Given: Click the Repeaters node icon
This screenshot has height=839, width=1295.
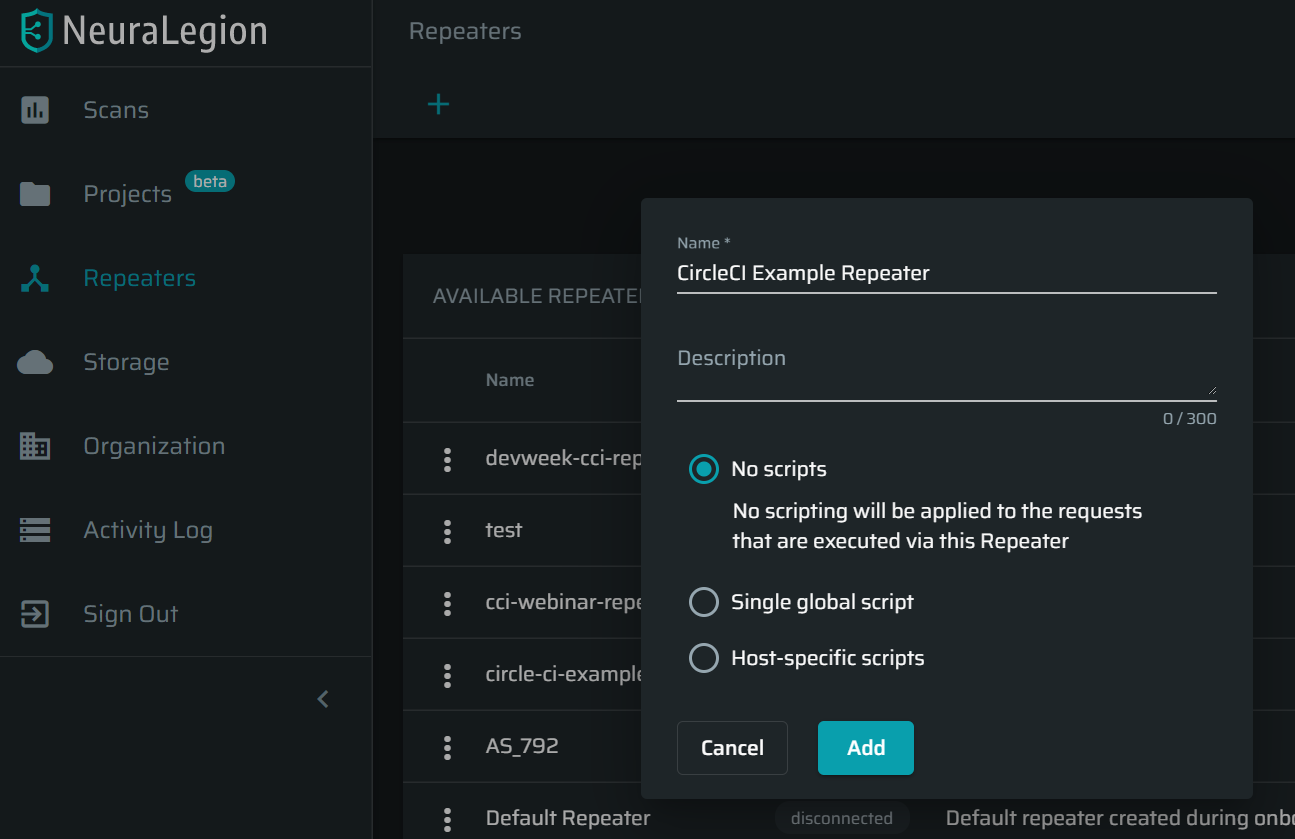Looking at the screenshot, I should click(35, 278).
